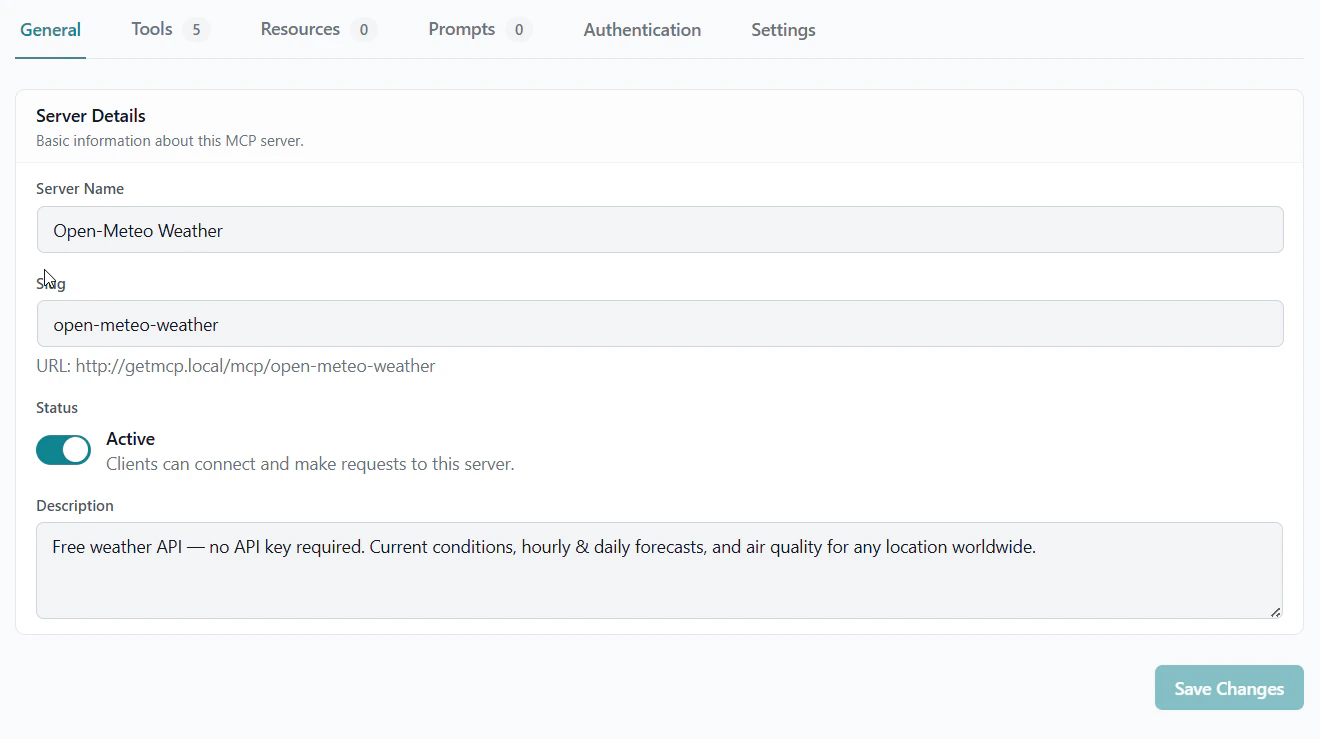This screenshot has width=1320, height=739.
Task: Toggle the Active status switch
Action: (x=63, y=450)
